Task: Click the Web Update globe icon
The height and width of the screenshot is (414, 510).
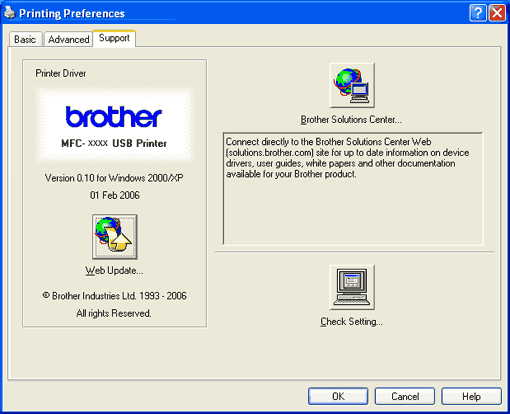Action: pyautogui.click(x=115, y=237)
